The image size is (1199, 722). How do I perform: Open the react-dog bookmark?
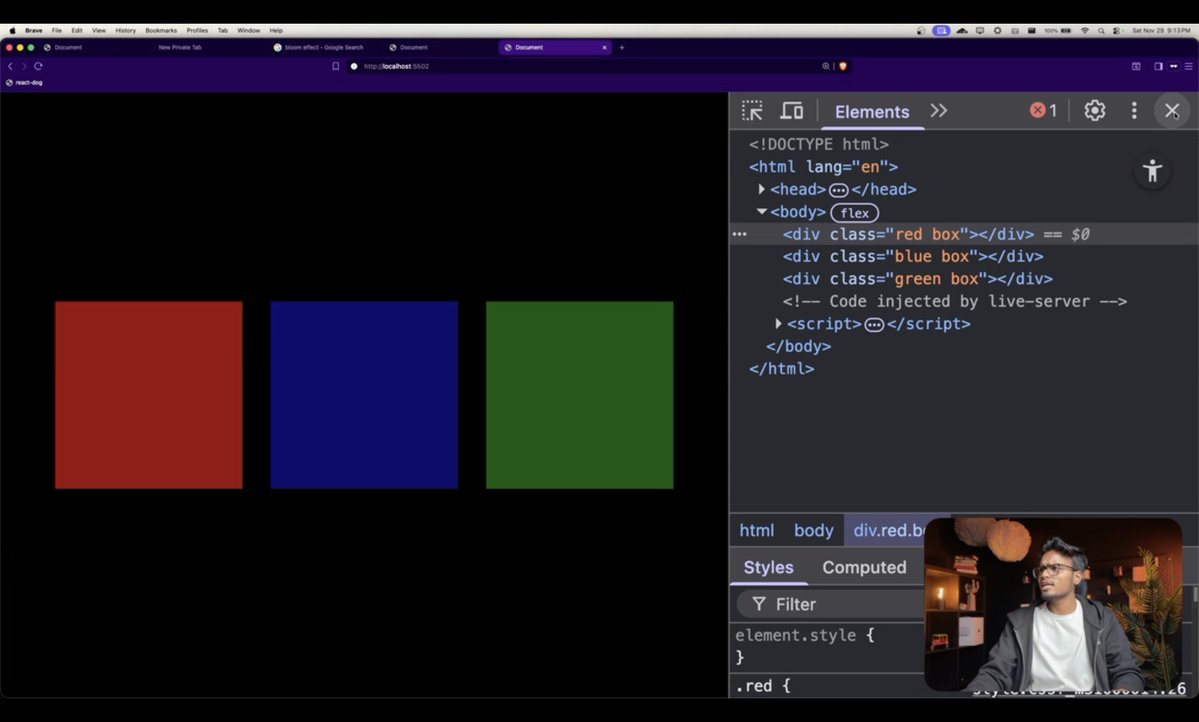[x=24, y=83]
